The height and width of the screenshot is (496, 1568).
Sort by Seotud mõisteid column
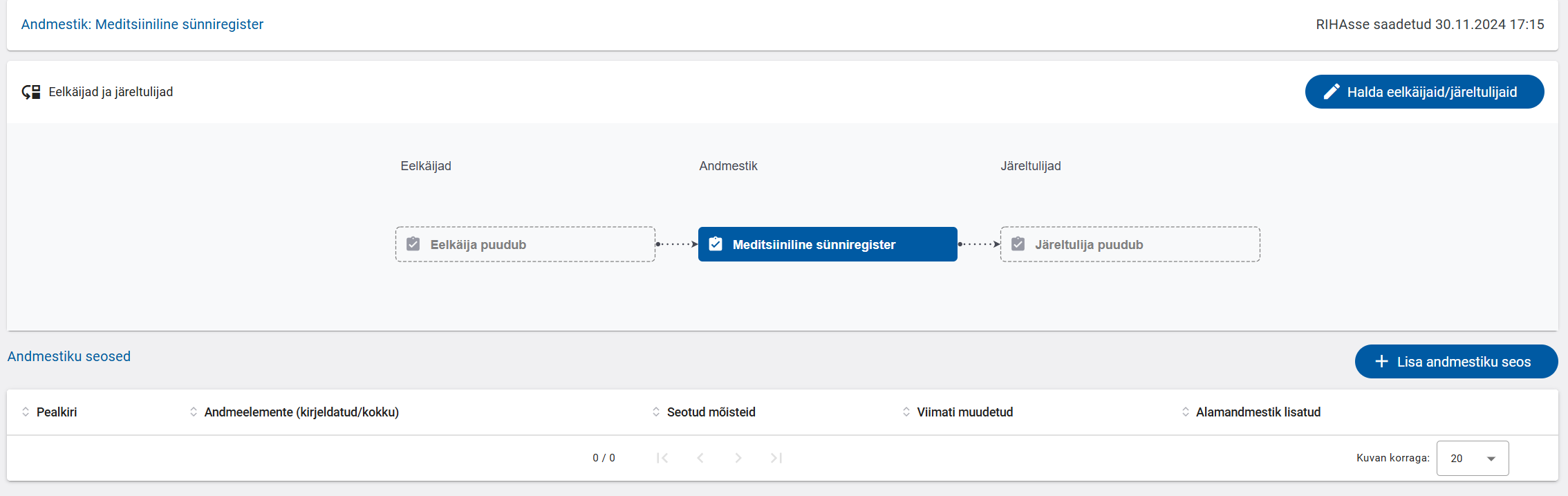(x=710, y=412)
